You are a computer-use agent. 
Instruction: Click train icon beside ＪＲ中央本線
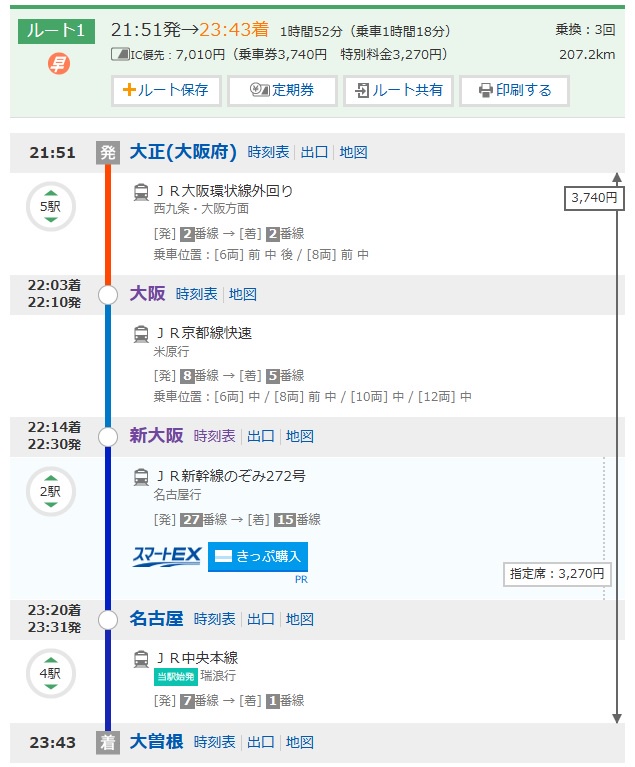[141, 659]
